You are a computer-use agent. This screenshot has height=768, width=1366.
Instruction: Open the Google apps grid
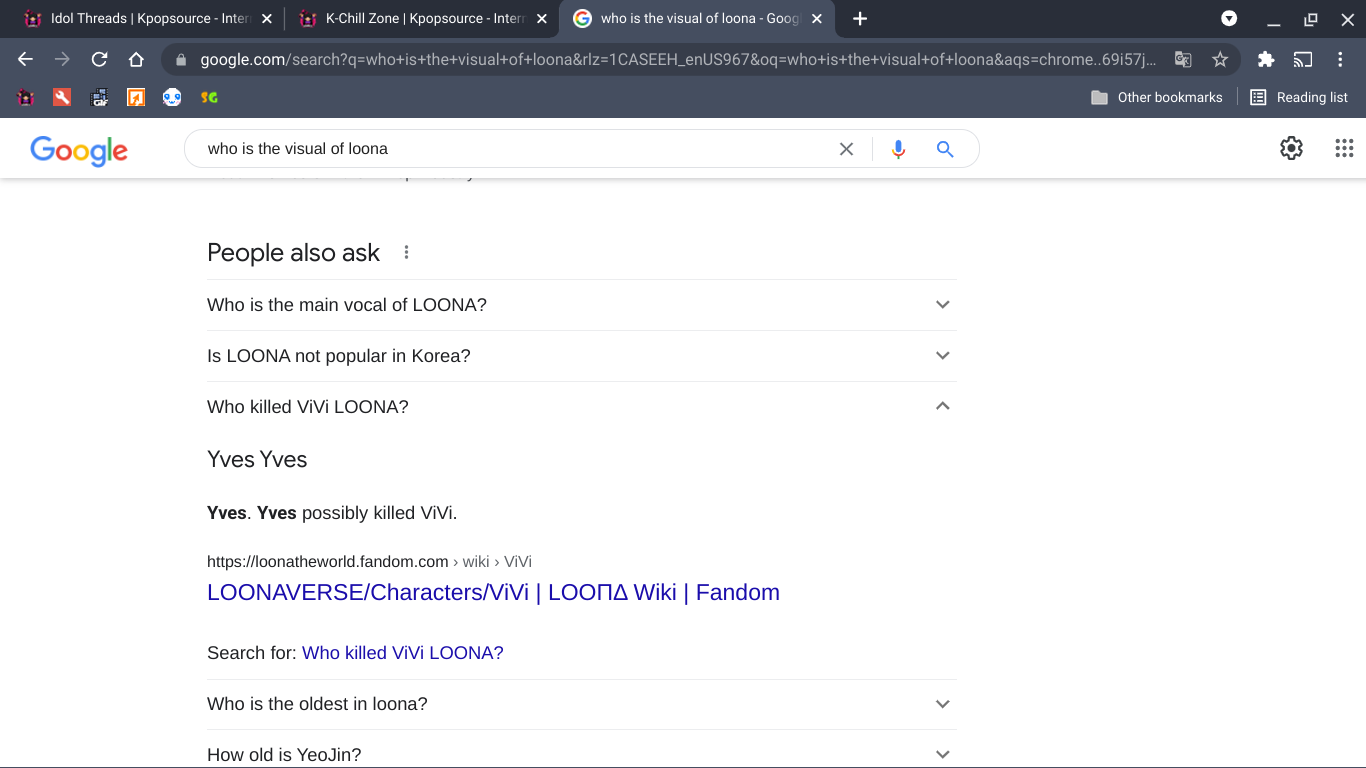(1344, 148)
